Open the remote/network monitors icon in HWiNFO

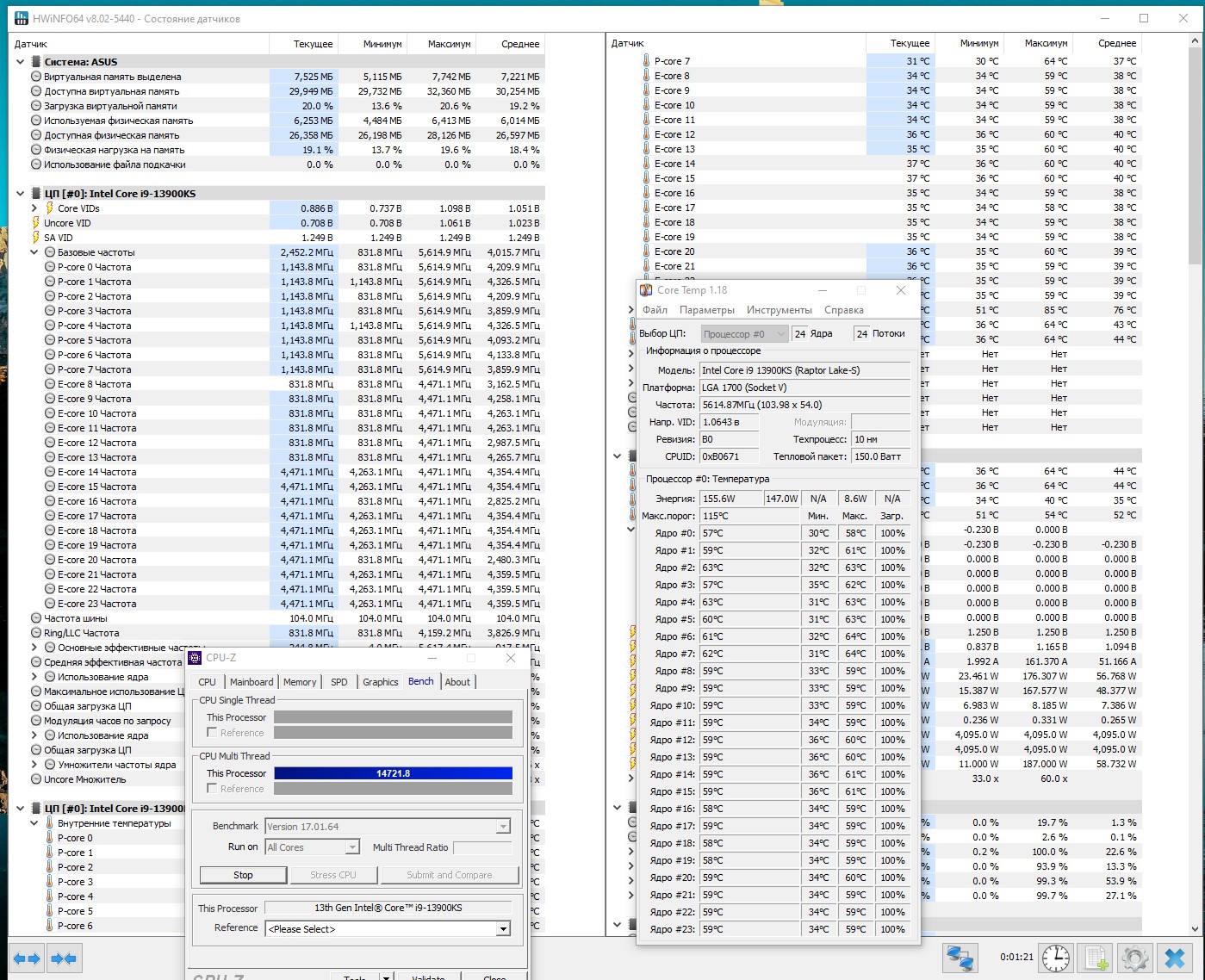click(x=960, y=958)
